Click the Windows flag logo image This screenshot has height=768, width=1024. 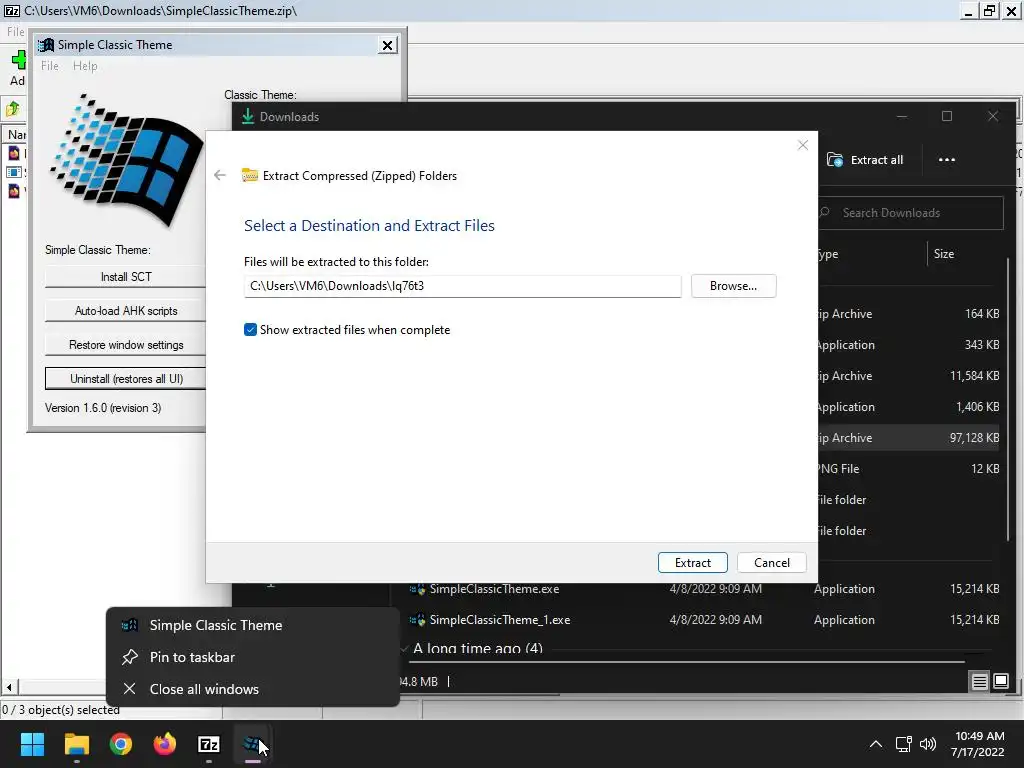coord(125,159)
